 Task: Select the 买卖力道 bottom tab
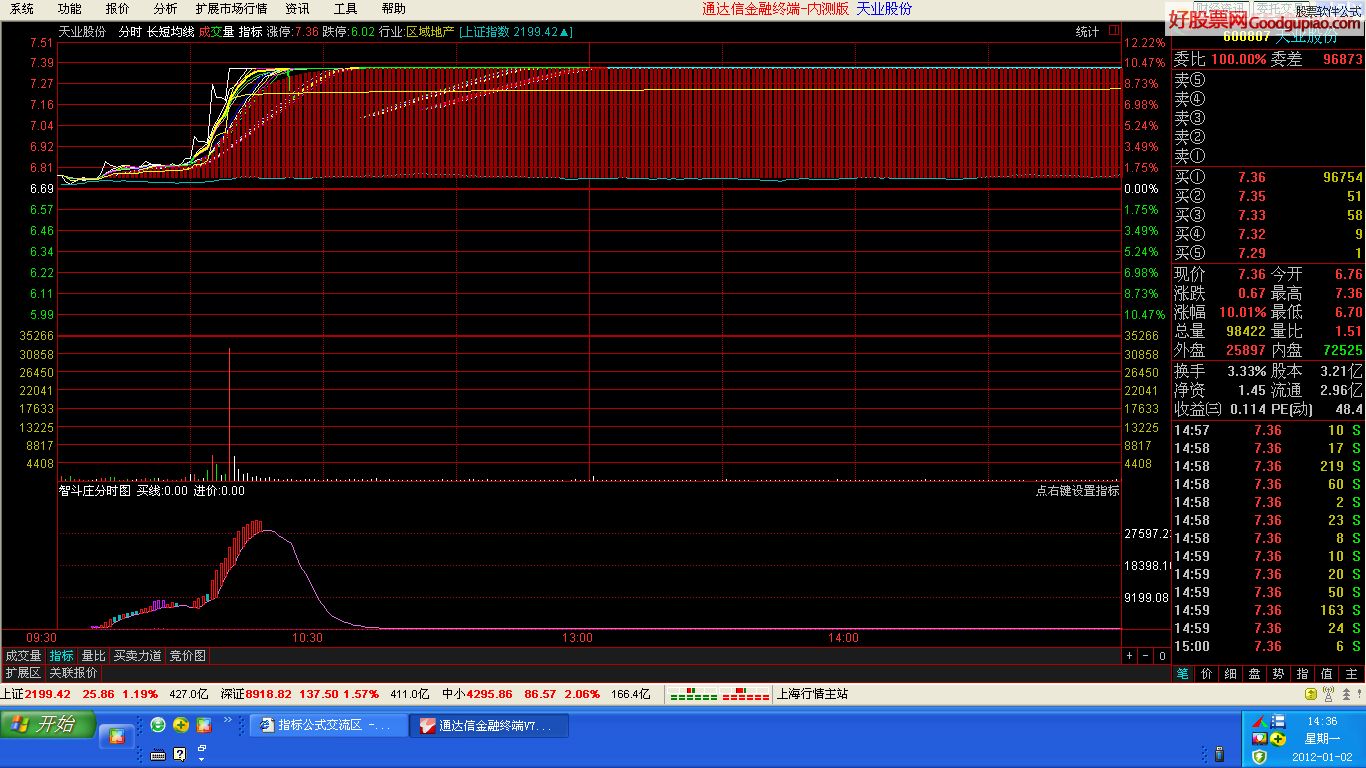coord(137,656)
